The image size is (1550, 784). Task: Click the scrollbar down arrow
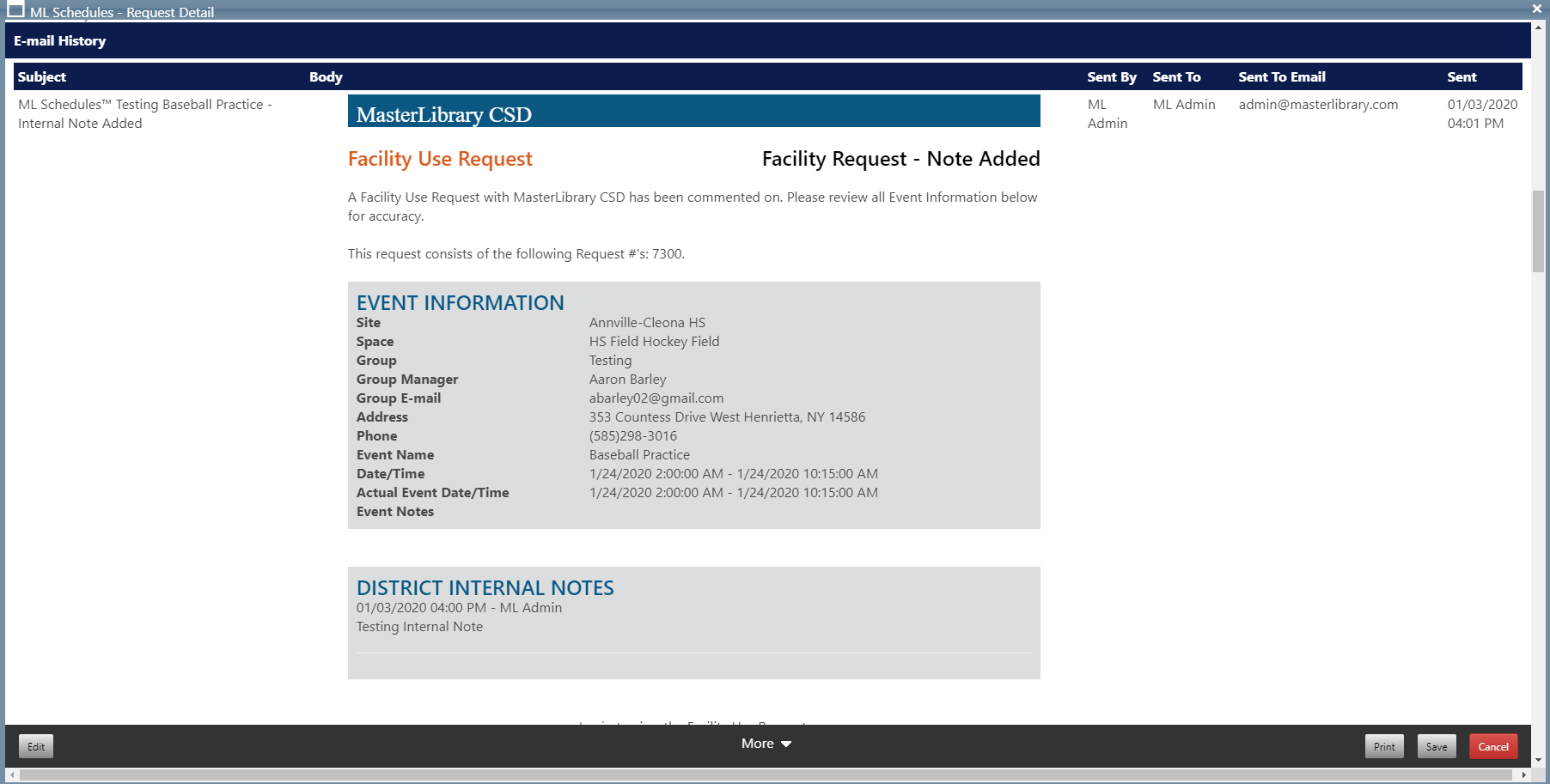(1538, 760)
